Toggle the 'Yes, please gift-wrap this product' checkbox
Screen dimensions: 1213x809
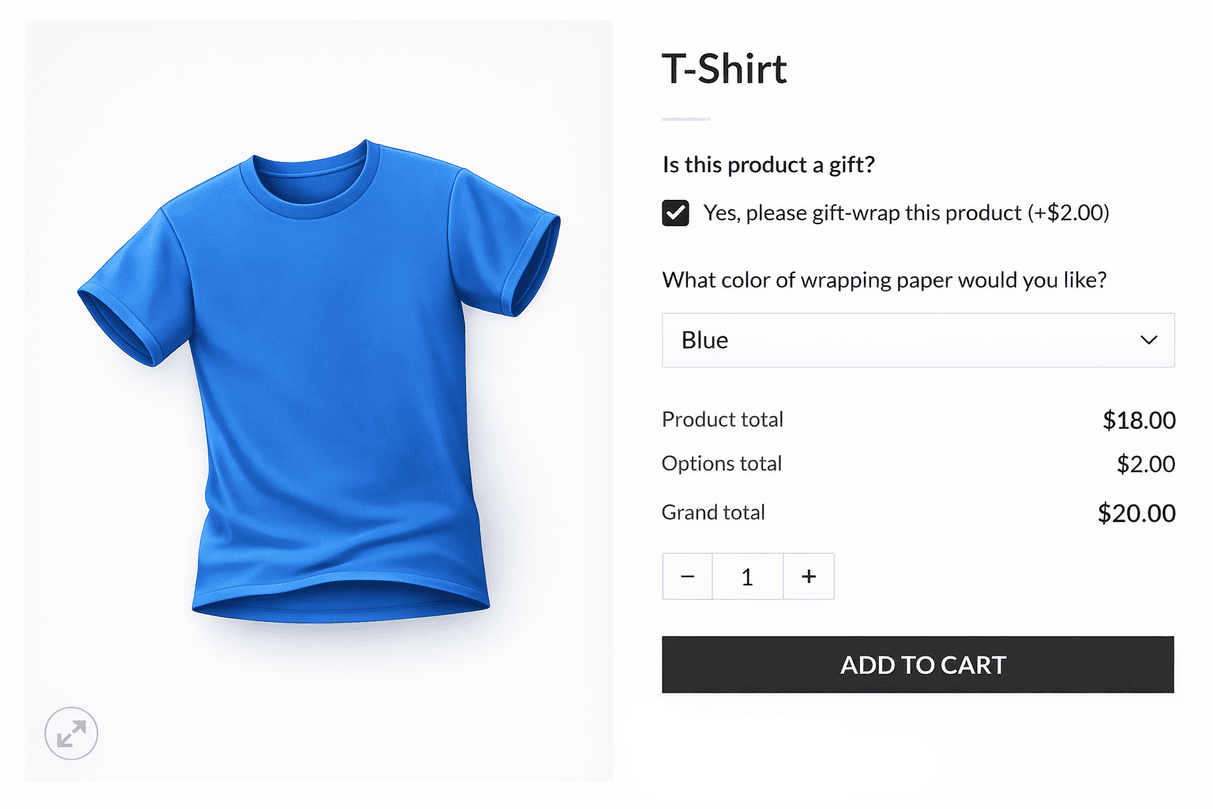click(x=675, y=212)
